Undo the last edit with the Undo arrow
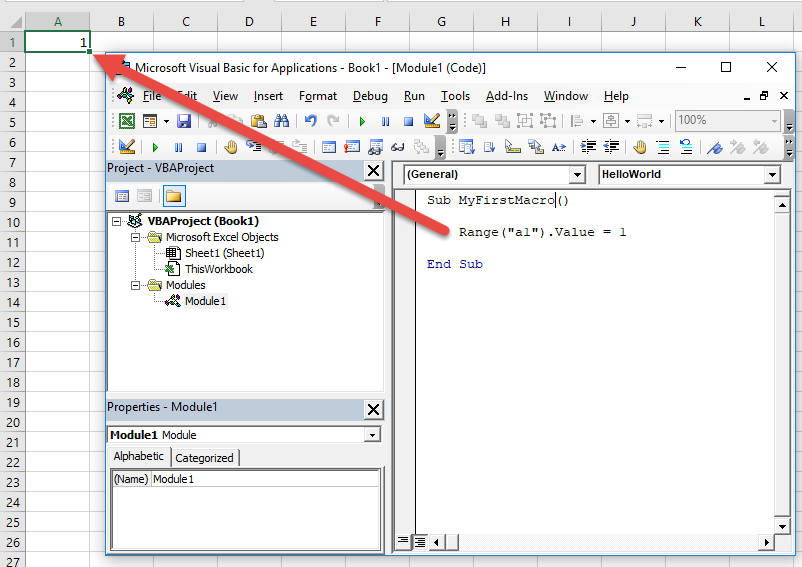This screenshot has height=567, width=802. click(x=310, y=121)
